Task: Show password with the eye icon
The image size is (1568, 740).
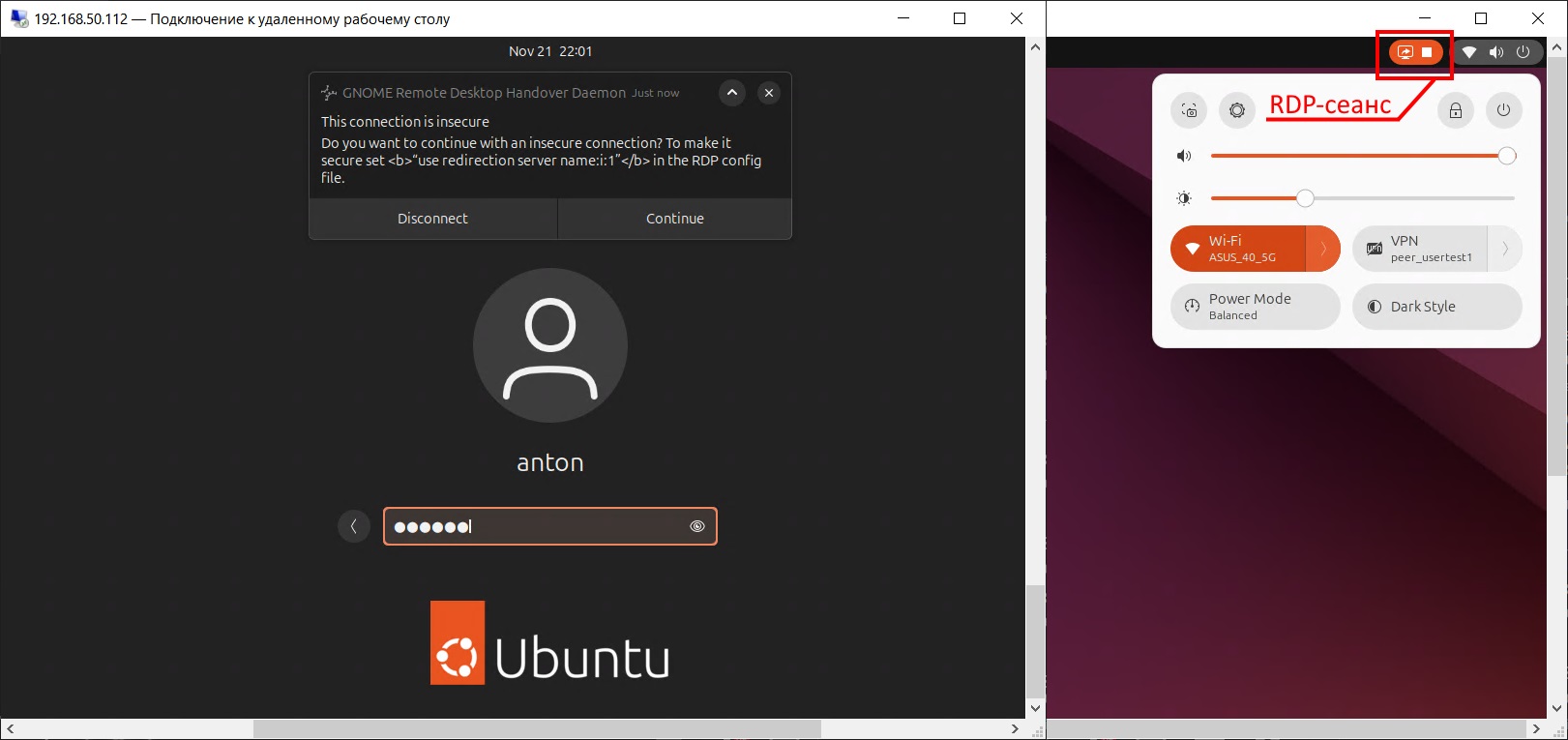Action: (696, 526)
